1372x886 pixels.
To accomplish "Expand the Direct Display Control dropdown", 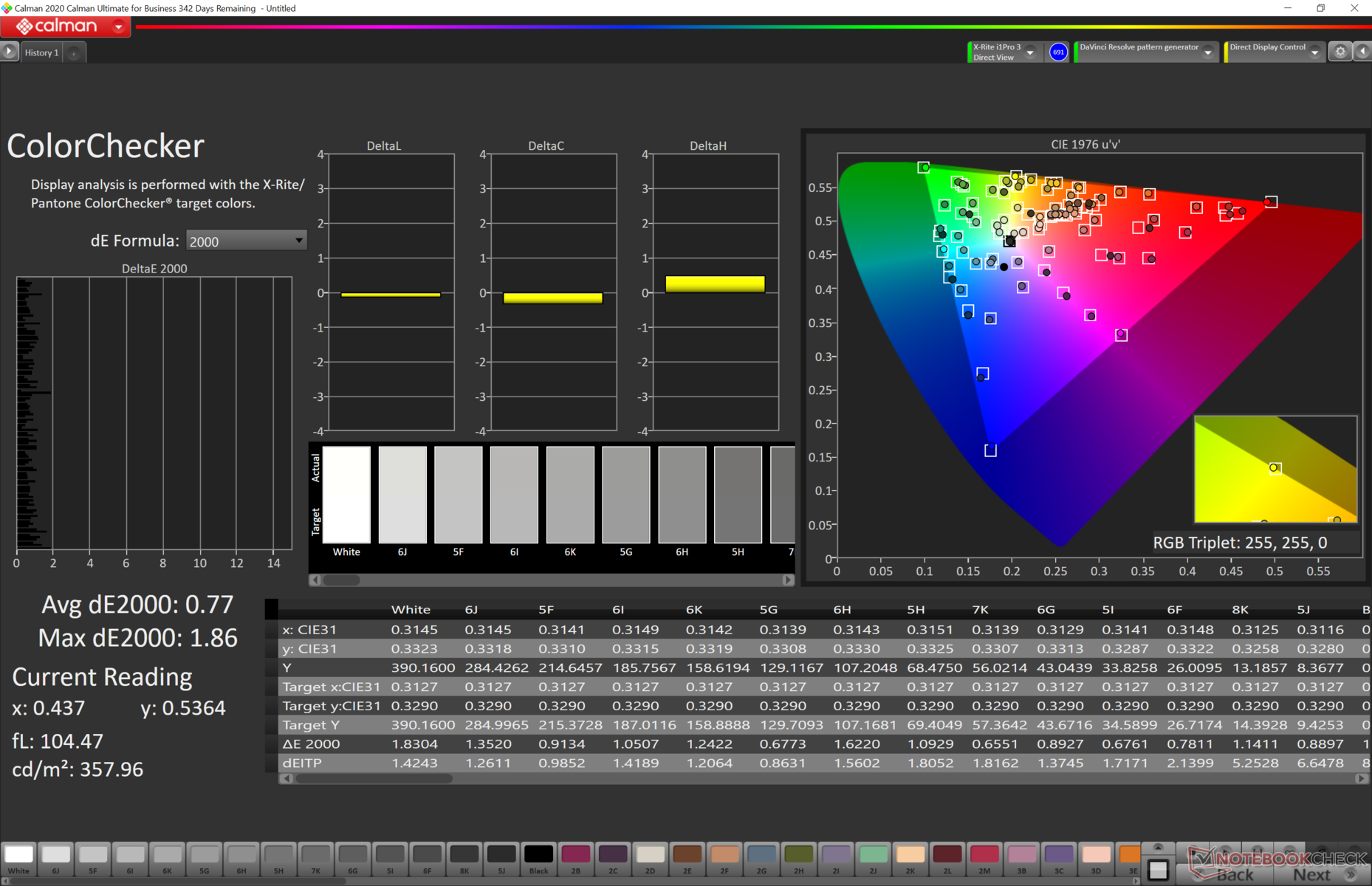I will (x=1314, y=52).
